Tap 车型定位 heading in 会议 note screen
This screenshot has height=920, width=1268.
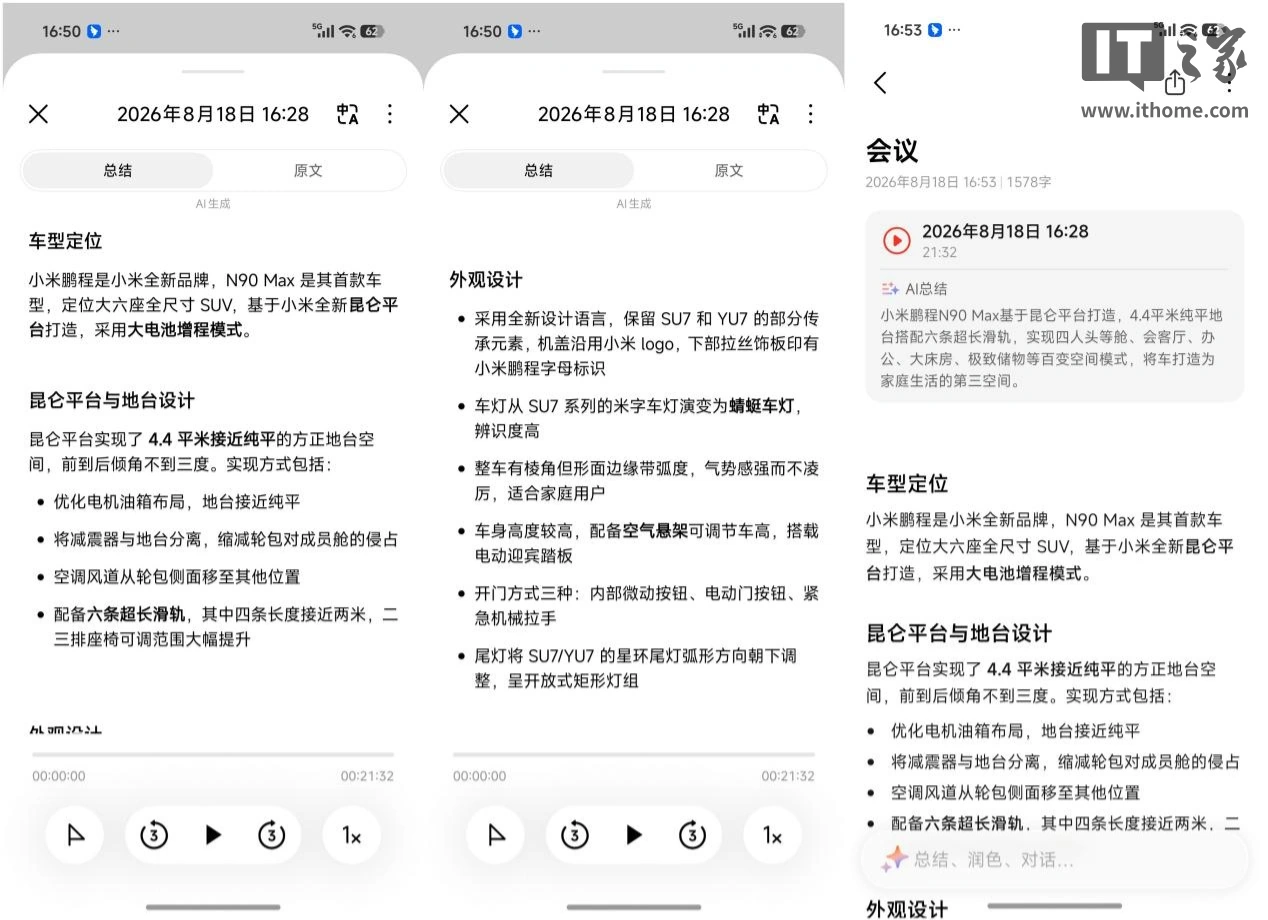(x=907, y=484)
